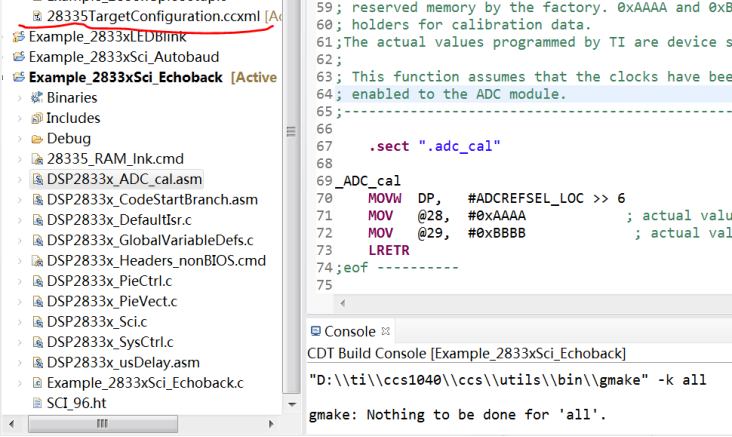Expand the DSP2833x_DefaultIsr.c entry
This screenshot has width=732, height=437.
point(20,220)
